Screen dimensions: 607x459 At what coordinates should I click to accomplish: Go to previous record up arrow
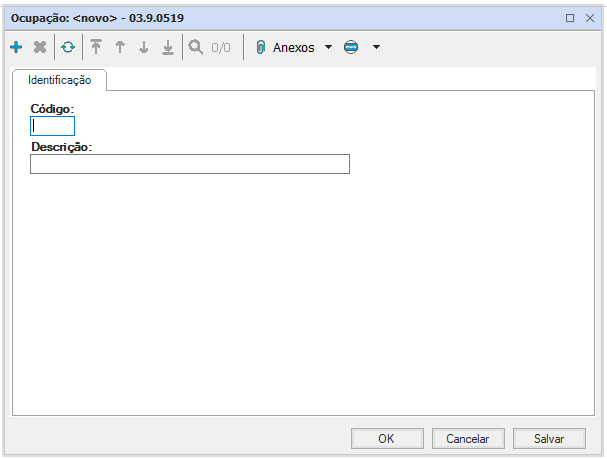(120, 47)
